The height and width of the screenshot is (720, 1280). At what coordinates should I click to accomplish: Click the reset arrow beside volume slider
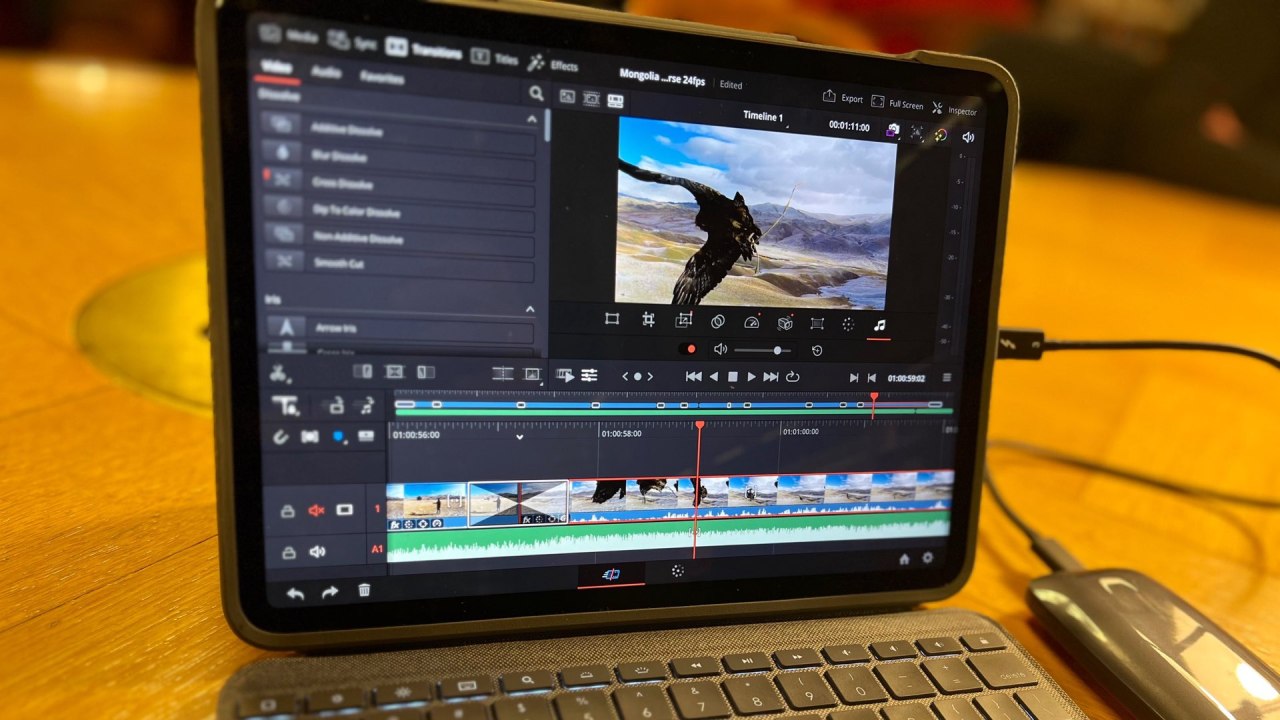(816, 351)
